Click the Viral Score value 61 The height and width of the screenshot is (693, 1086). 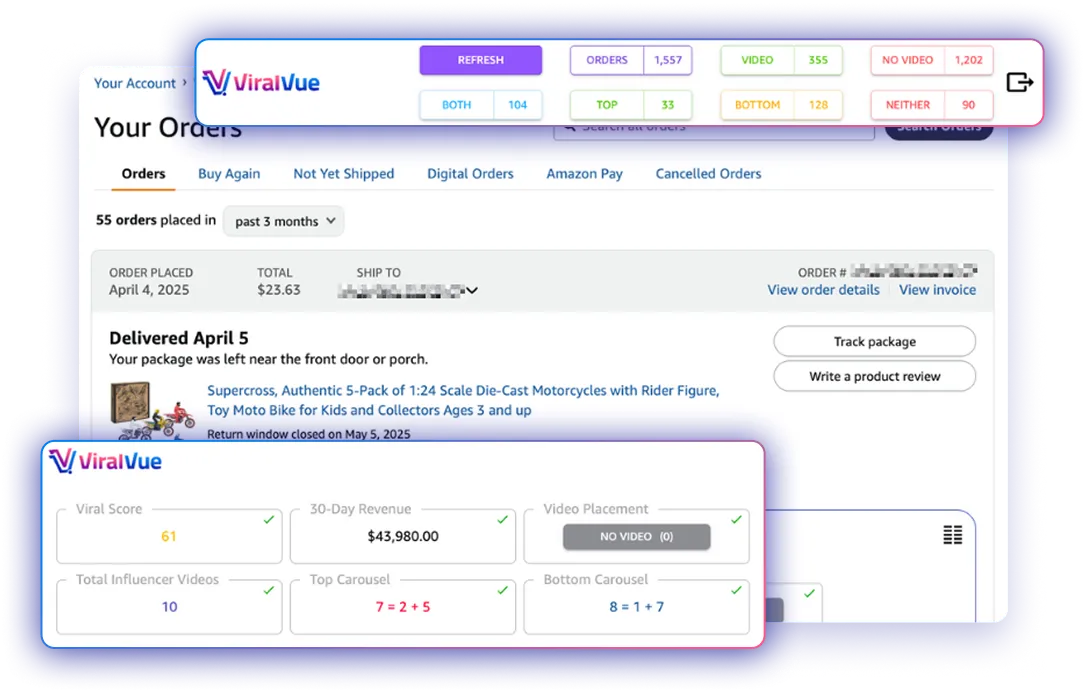[x=168, y=537]
